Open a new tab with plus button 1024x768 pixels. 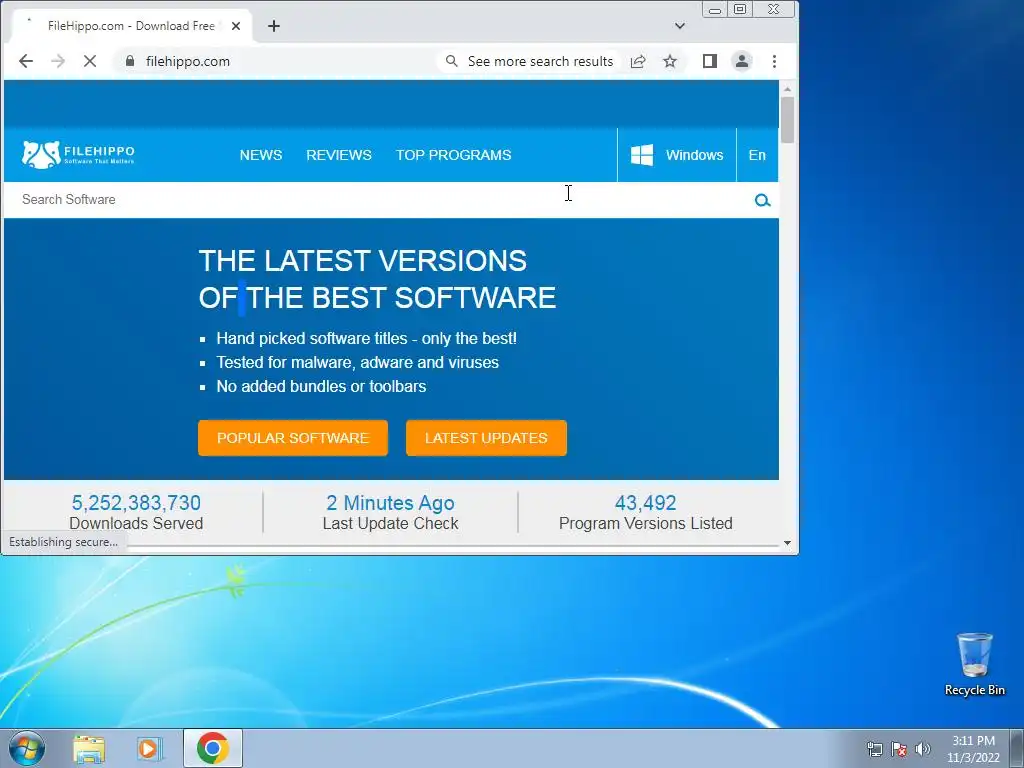pos(274,26)
